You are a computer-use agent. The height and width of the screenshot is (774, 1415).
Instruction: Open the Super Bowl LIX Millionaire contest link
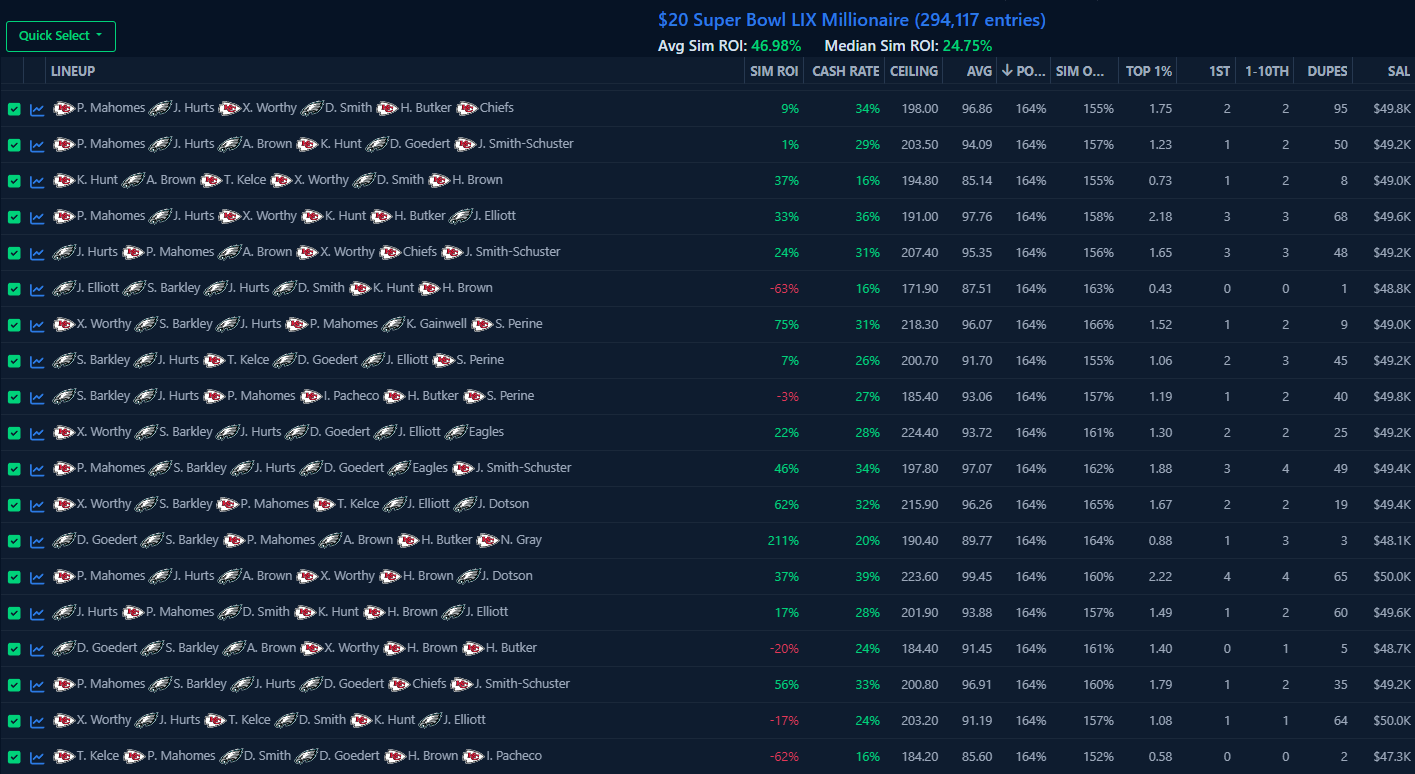click(852, 20)
